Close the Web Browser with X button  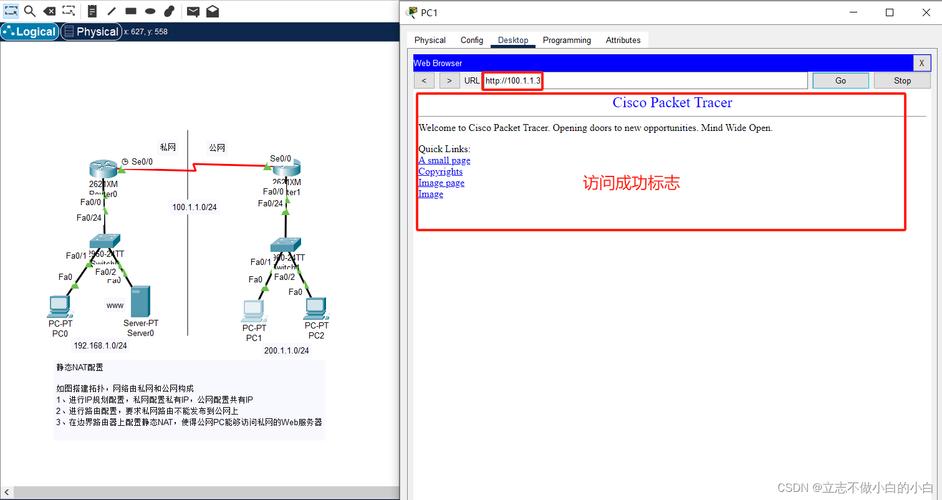[922, 62]
